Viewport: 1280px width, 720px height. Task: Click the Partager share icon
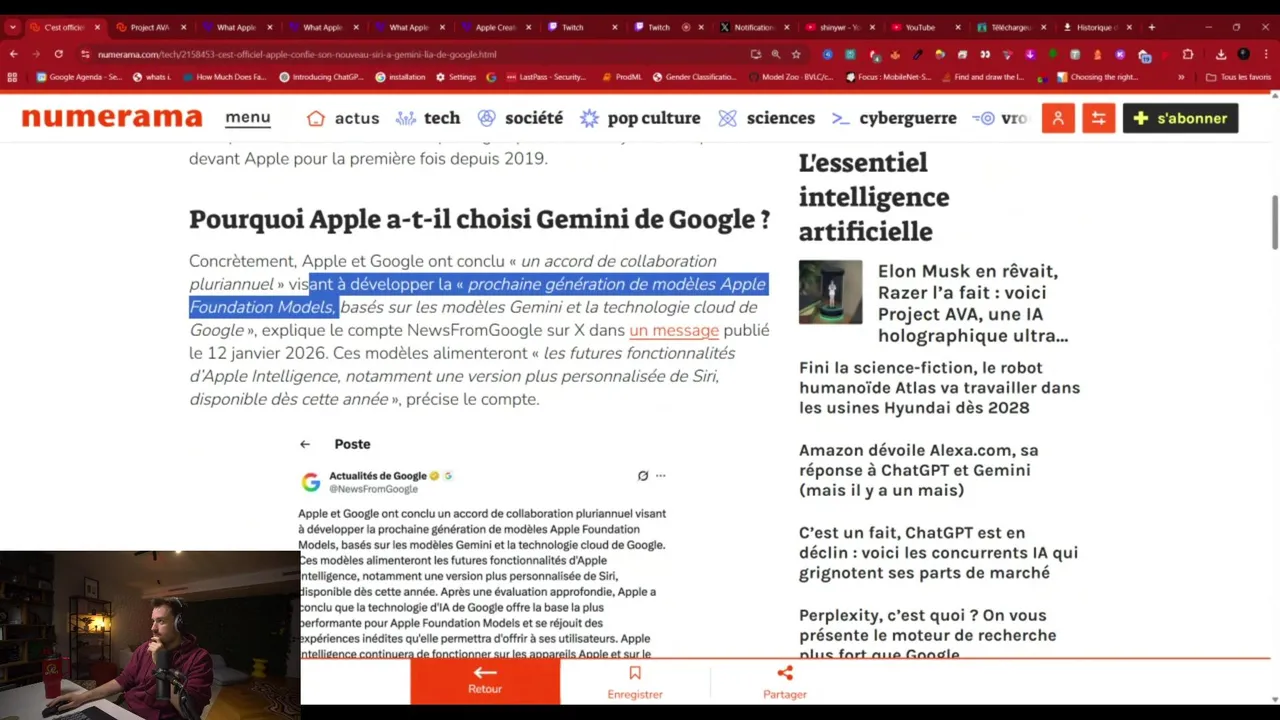(x=785, y=674)
